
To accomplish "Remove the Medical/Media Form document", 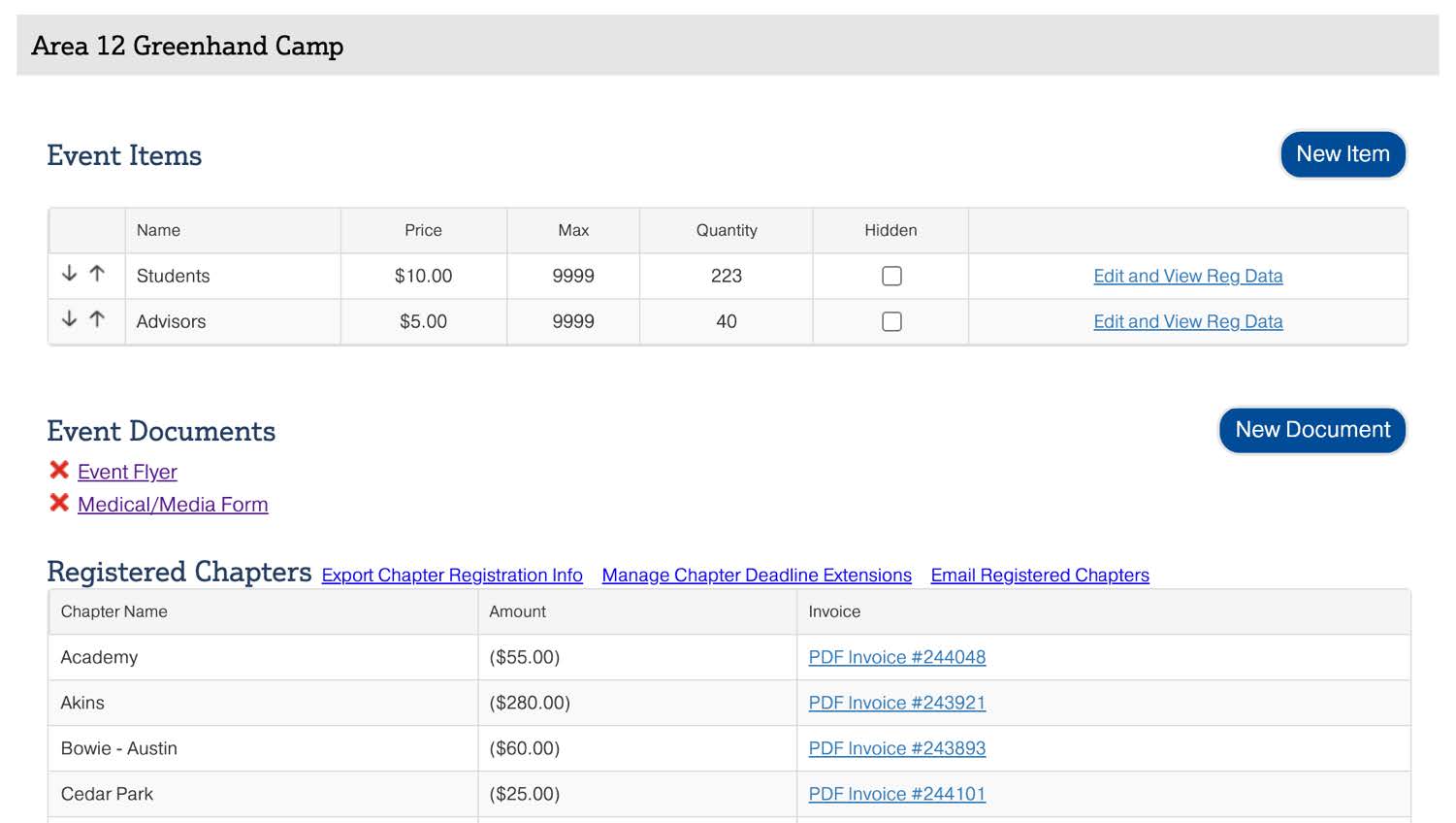I will click(59, 504).
